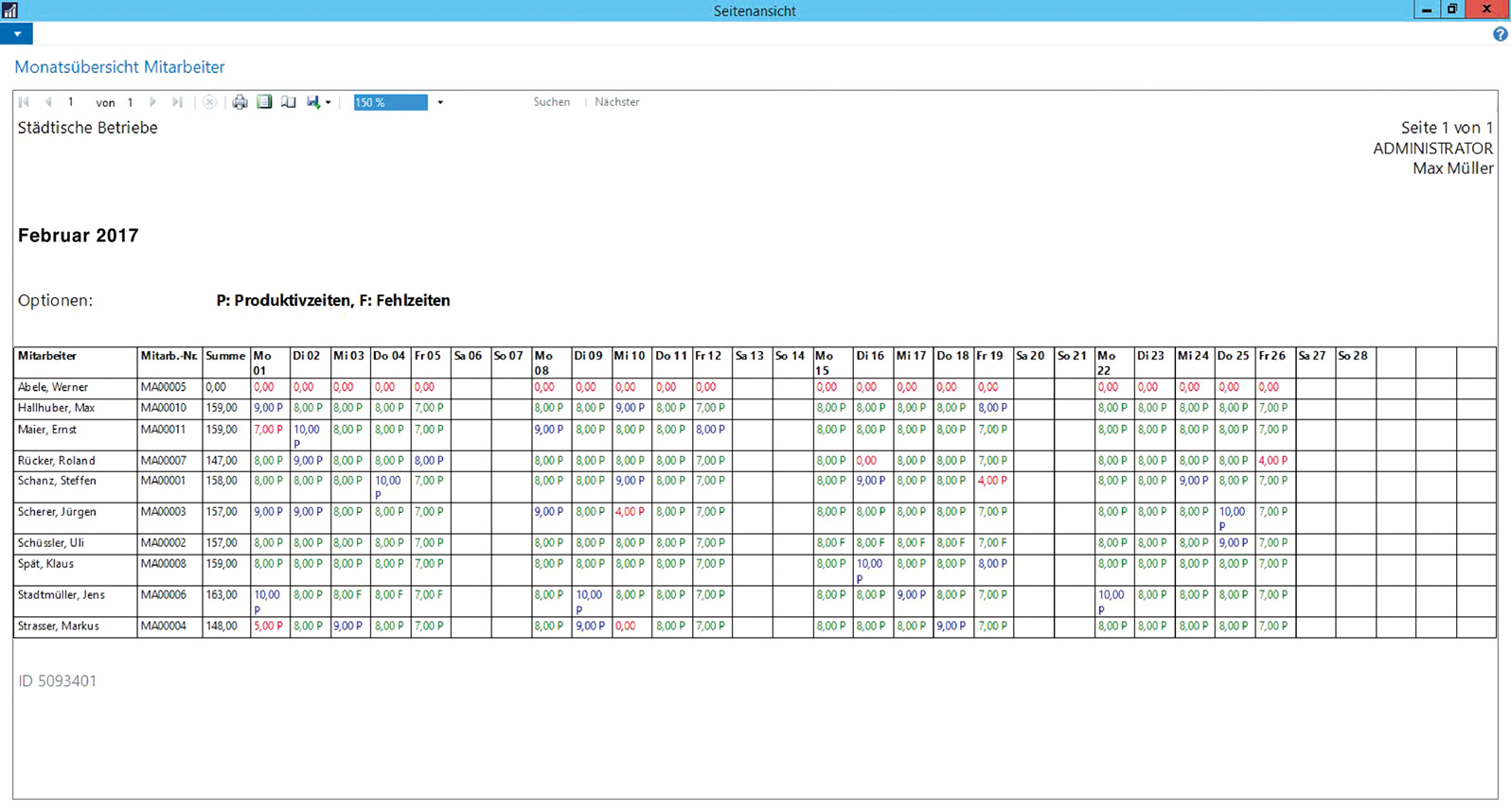Click the export save disk icon
This screenshot has width=1511, height=812.
point(312,102)
